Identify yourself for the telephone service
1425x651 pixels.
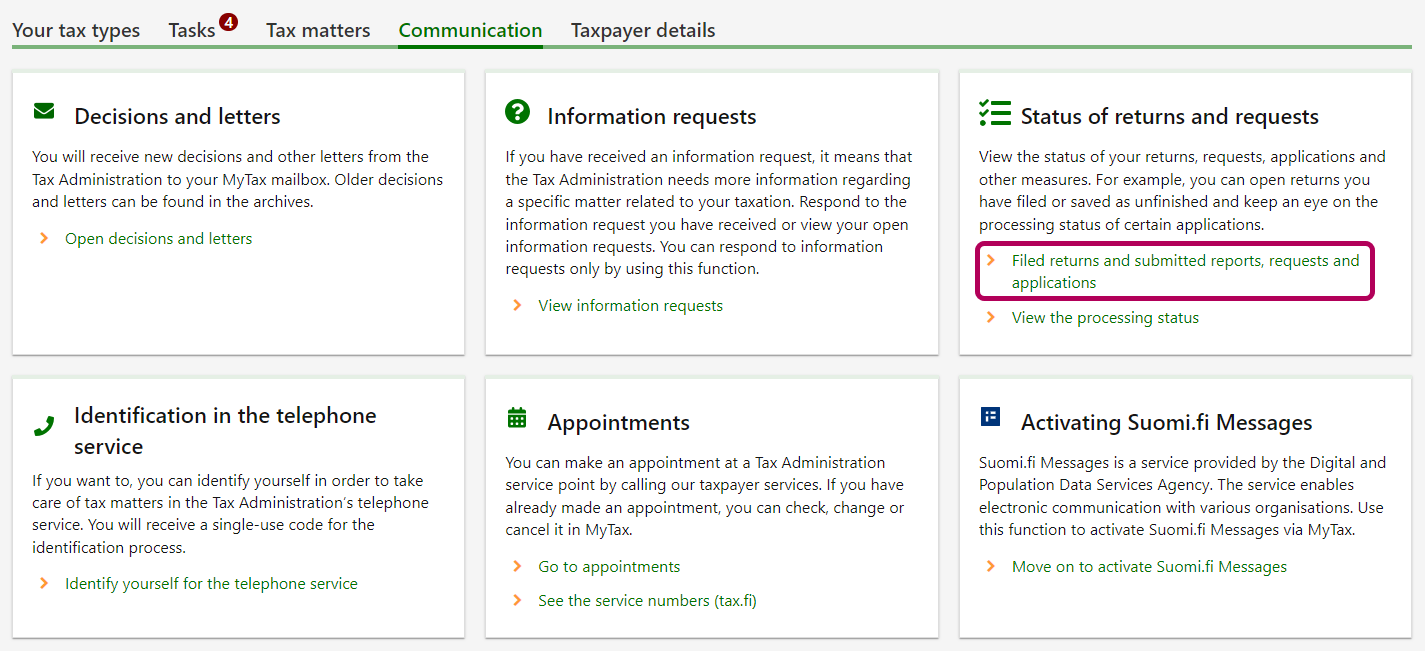coord(211,584)
